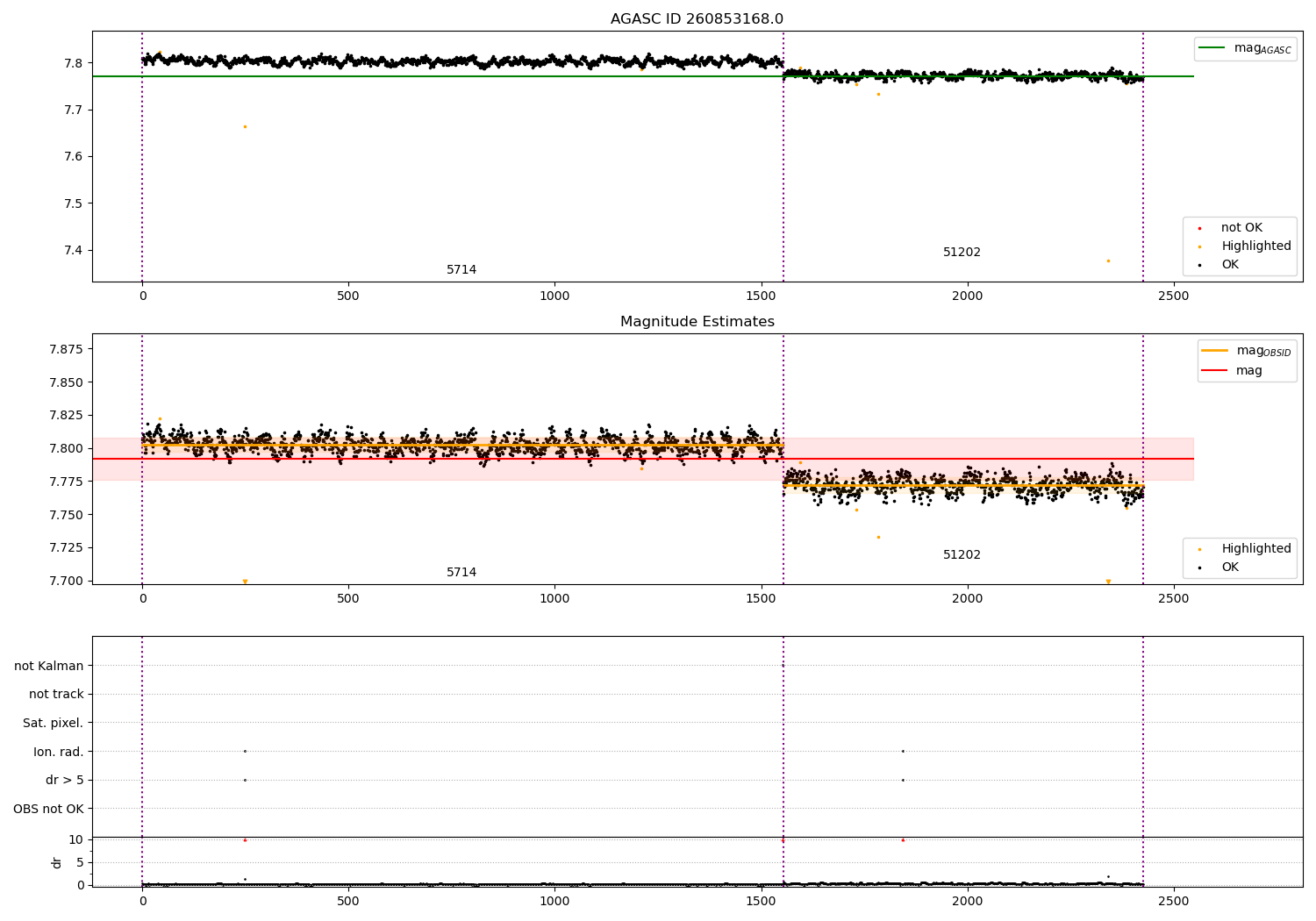Click the "5714" label in Magnitude Estimates plot
This screenshot has height=921, width=1316.
[461, 573]
